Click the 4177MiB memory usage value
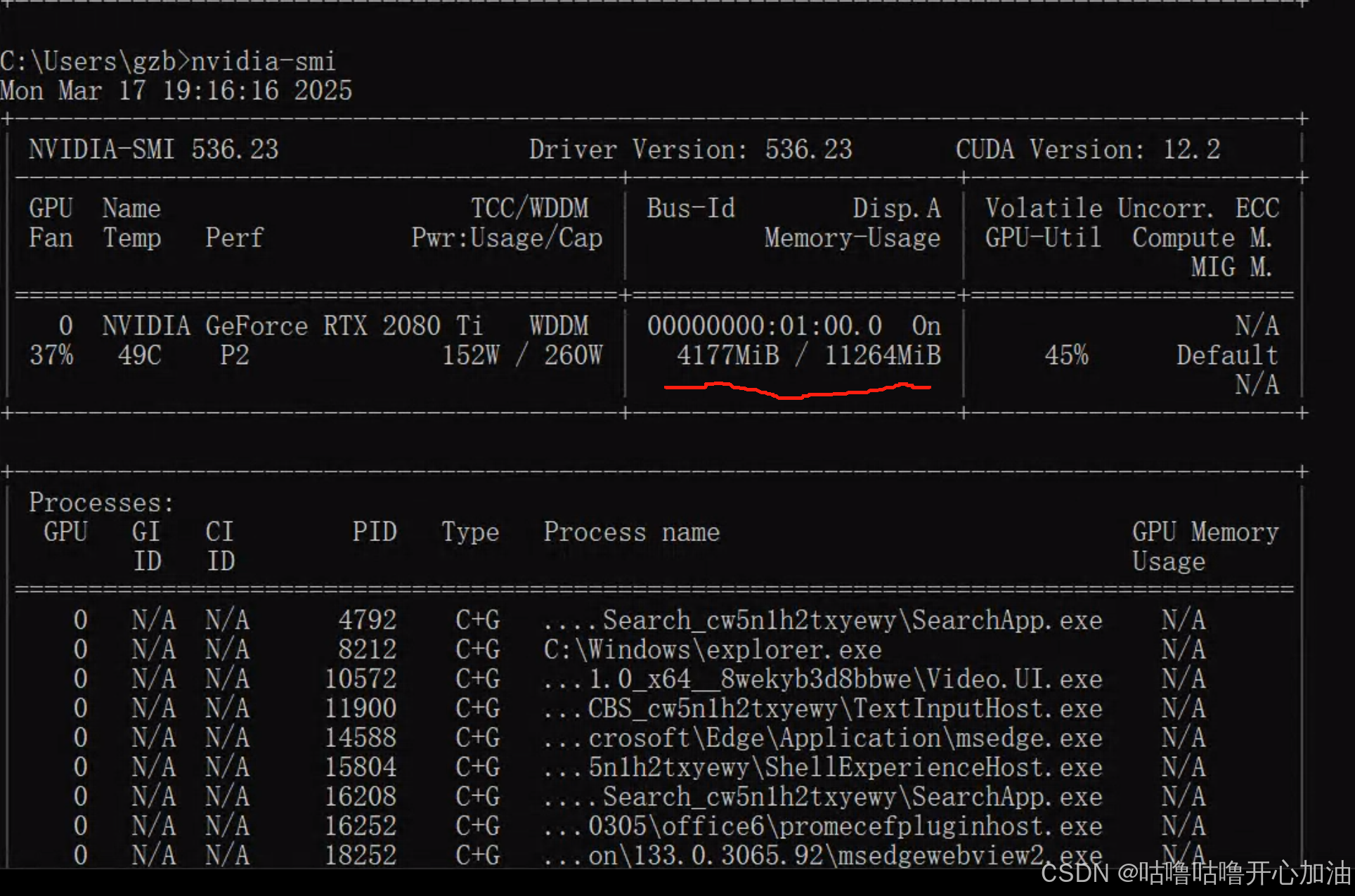 point(727,355)
